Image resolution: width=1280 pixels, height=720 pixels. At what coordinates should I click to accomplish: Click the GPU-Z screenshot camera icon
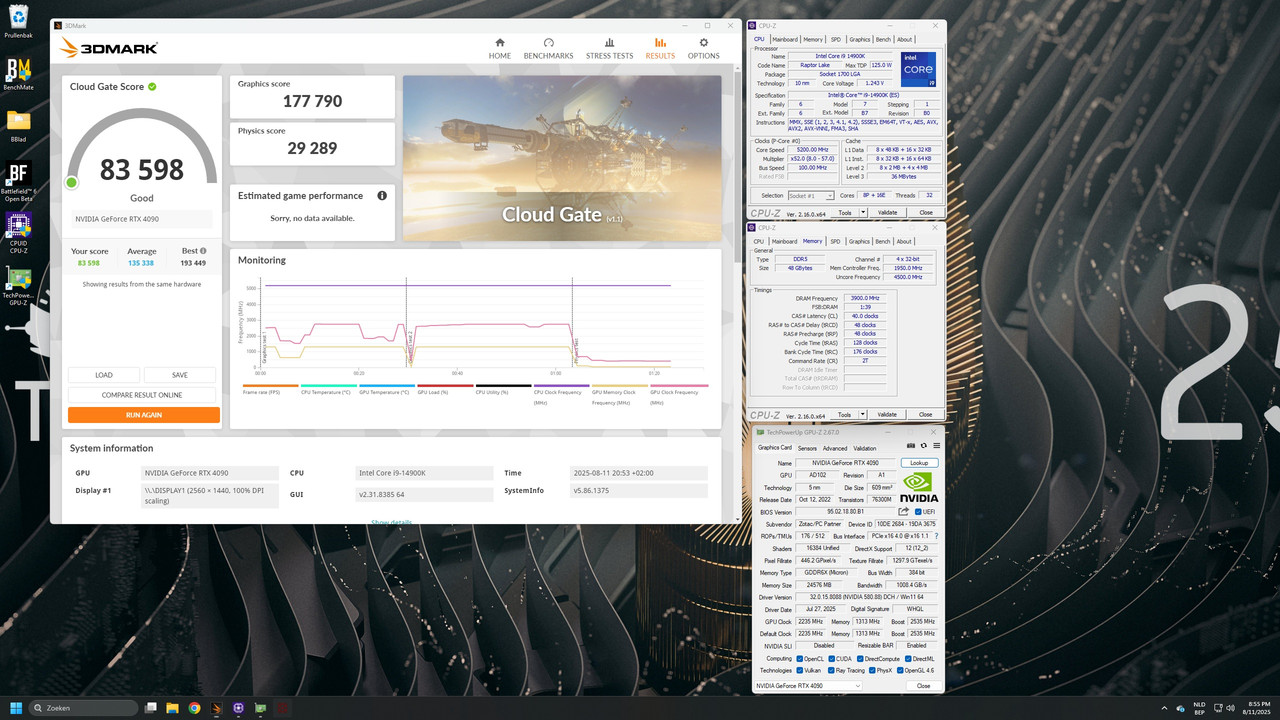910,446
